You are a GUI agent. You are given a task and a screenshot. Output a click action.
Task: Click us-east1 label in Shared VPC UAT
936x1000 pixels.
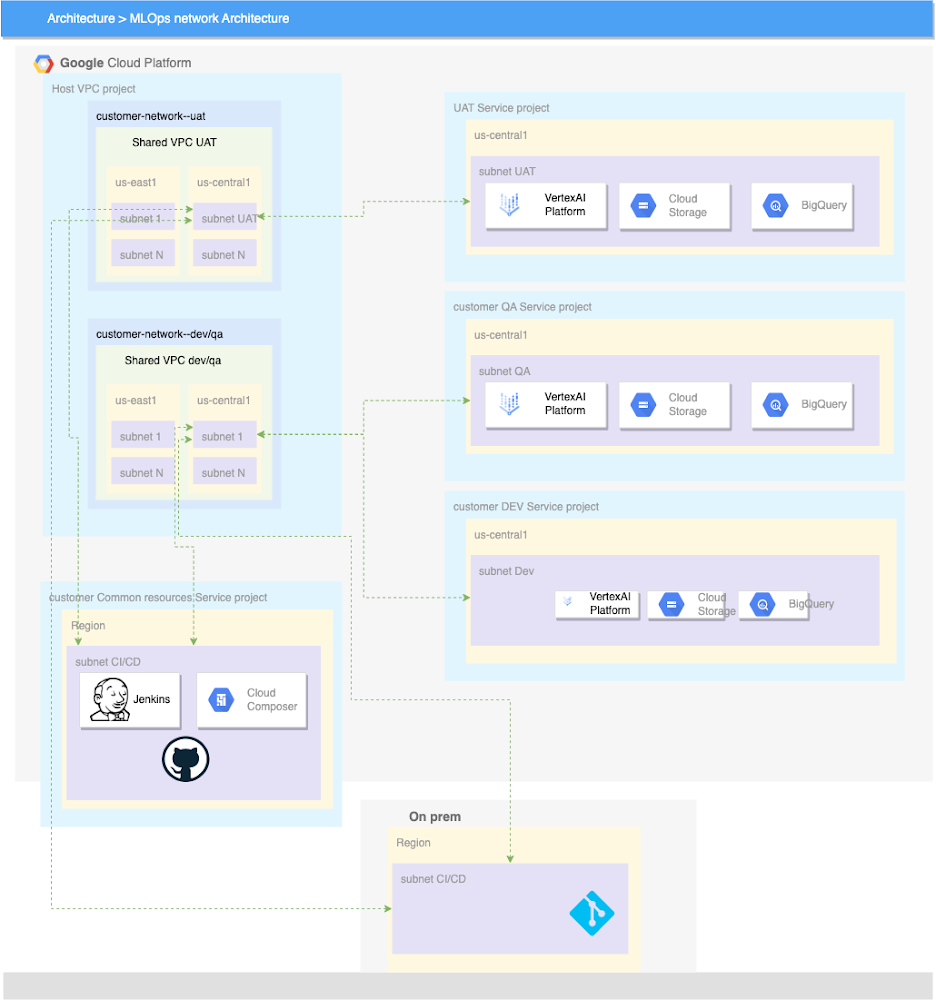[x=135, y=182]
